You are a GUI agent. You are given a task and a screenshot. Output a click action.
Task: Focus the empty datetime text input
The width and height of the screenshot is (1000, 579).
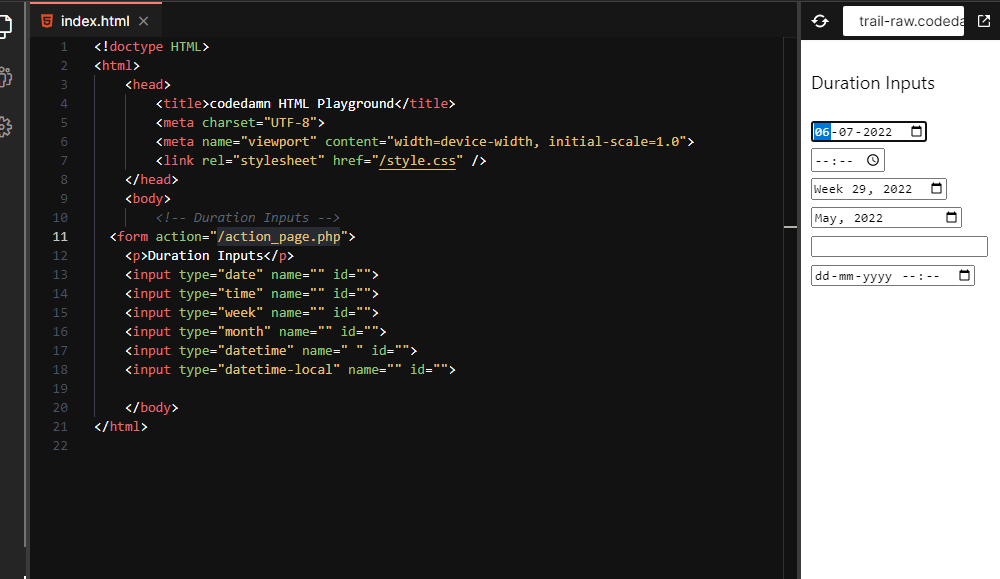point(898,247)
